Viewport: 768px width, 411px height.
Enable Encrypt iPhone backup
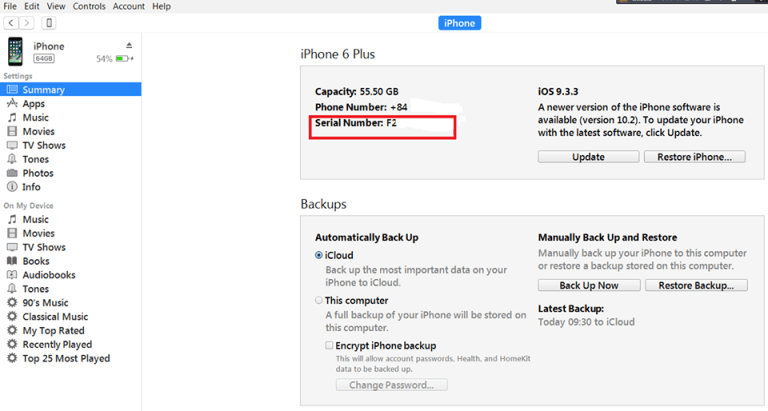point(329,345)
